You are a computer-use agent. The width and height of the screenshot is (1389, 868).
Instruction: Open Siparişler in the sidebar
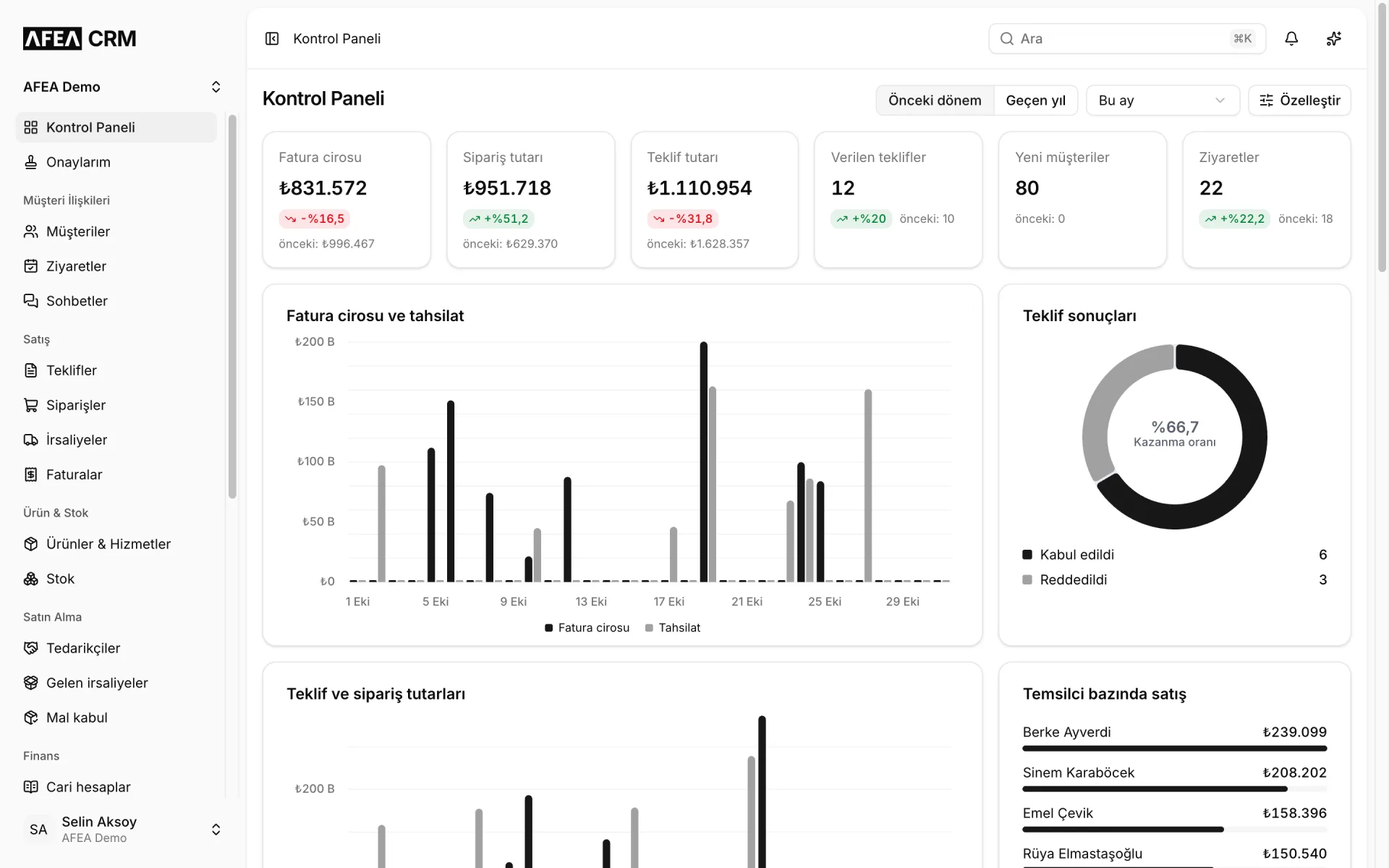point(116,405)
